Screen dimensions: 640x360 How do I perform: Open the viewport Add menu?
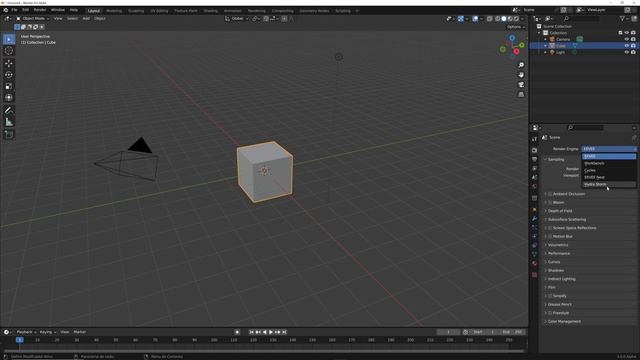point(86,18)
